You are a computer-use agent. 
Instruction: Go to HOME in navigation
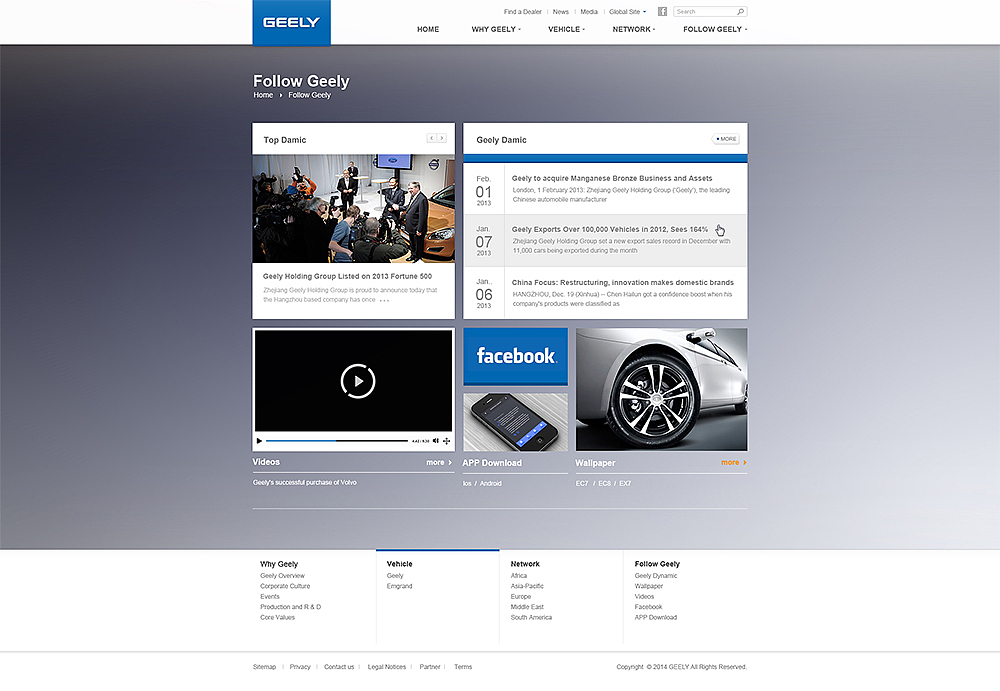point(428,29)
